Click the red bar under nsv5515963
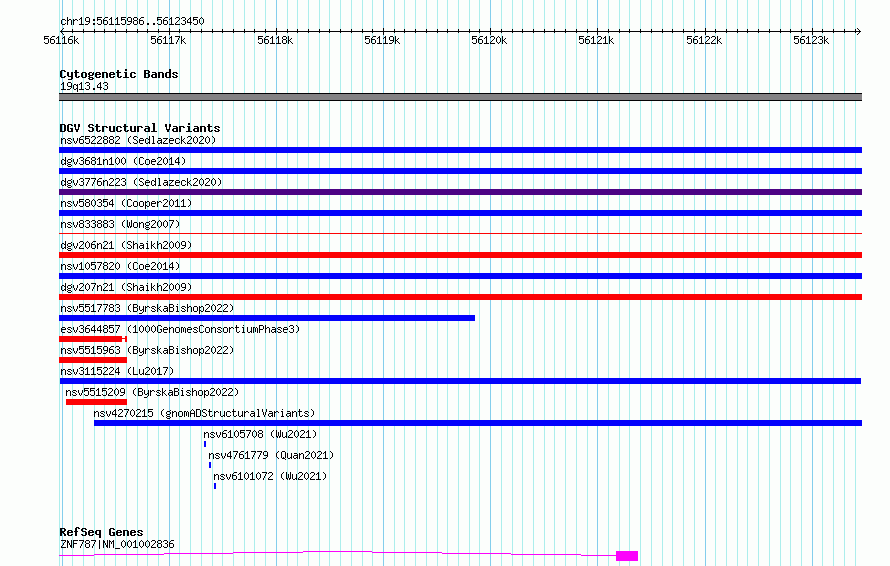Image resolution: width=890 pixels, height=566 pixels. (x=93, y=360)
